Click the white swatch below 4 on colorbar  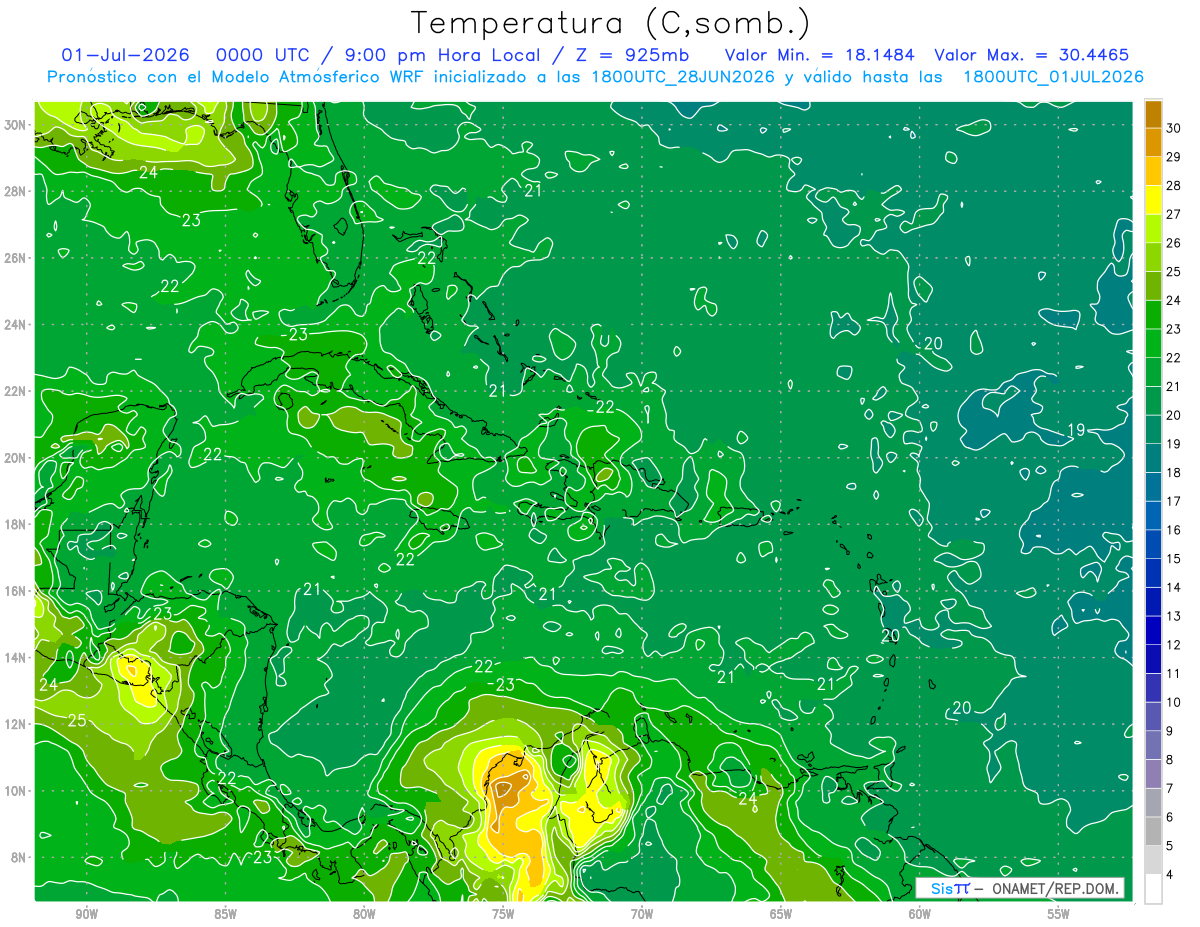click(1153, 889)
